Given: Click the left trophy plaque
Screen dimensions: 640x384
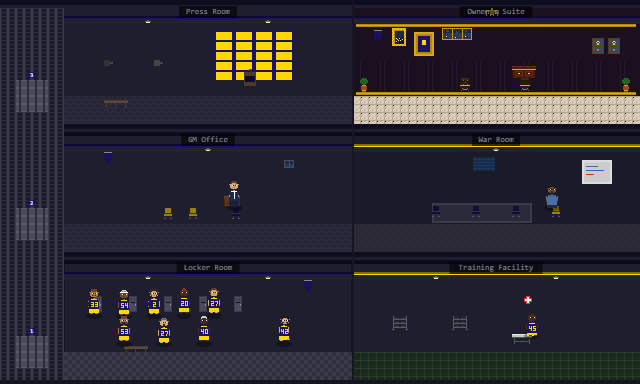Looking at the screenshot, I should 598,46.
